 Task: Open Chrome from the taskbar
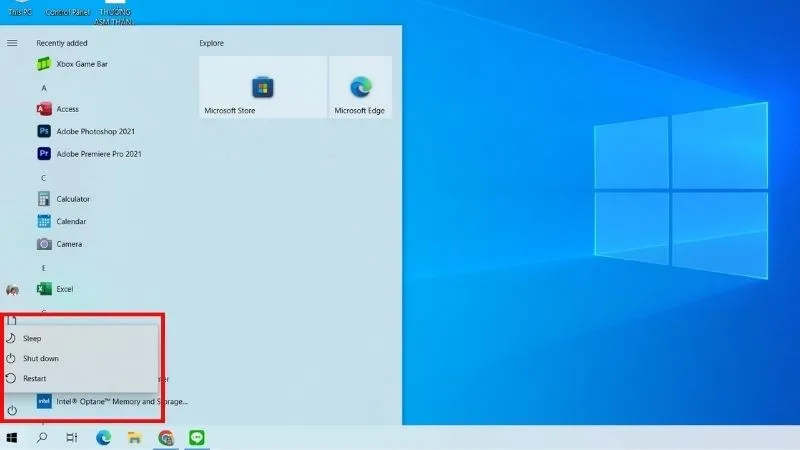pyautogui.click(x=166, y=437)
